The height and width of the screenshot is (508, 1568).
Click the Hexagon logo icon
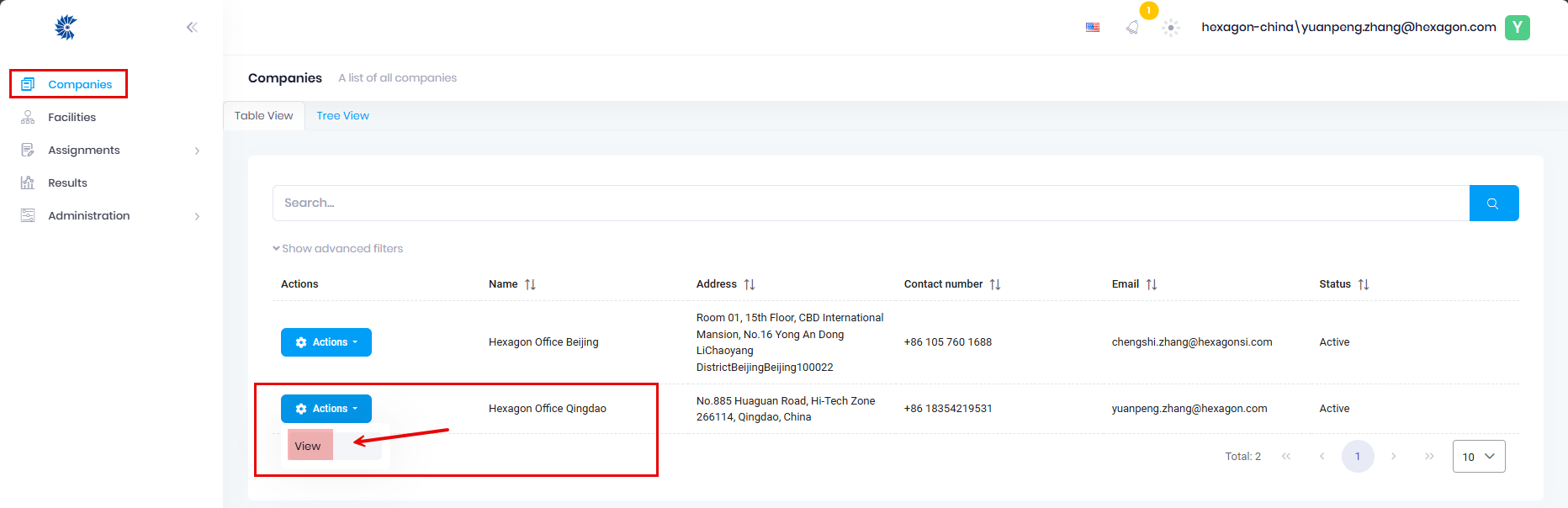pyautogui.click(x=66, y=28)
